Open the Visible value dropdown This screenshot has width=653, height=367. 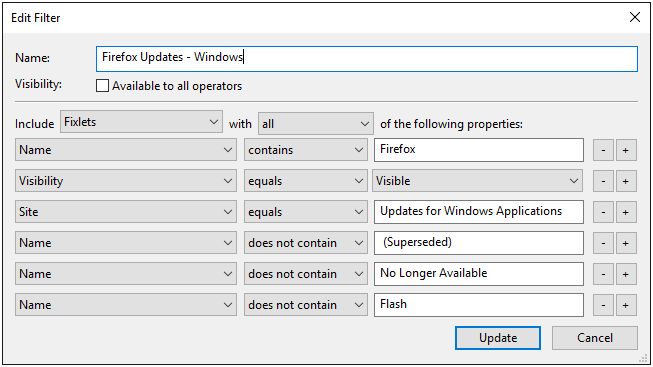477,181
